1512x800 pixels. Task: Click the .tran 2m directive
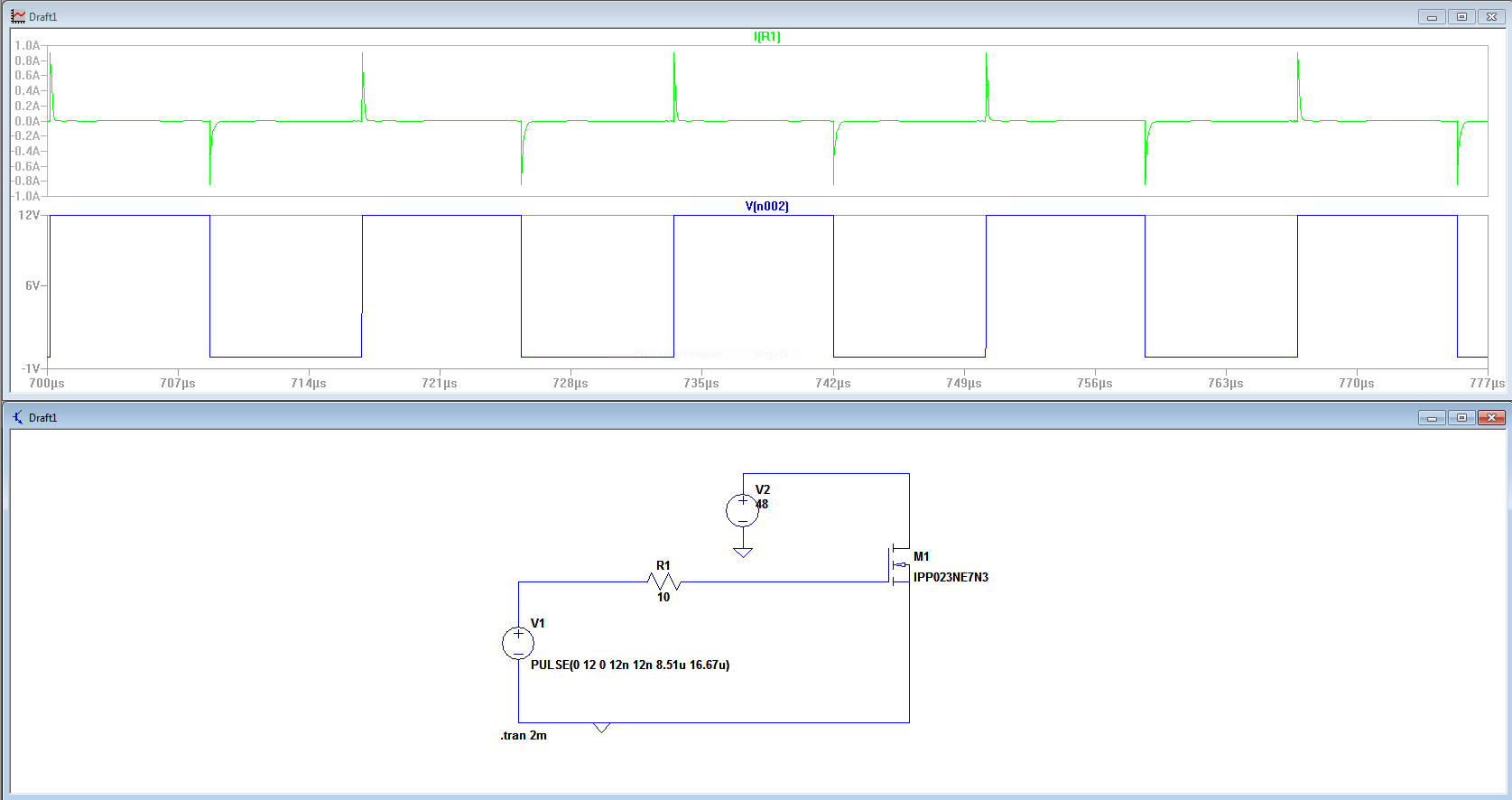(x=524, y=736)
